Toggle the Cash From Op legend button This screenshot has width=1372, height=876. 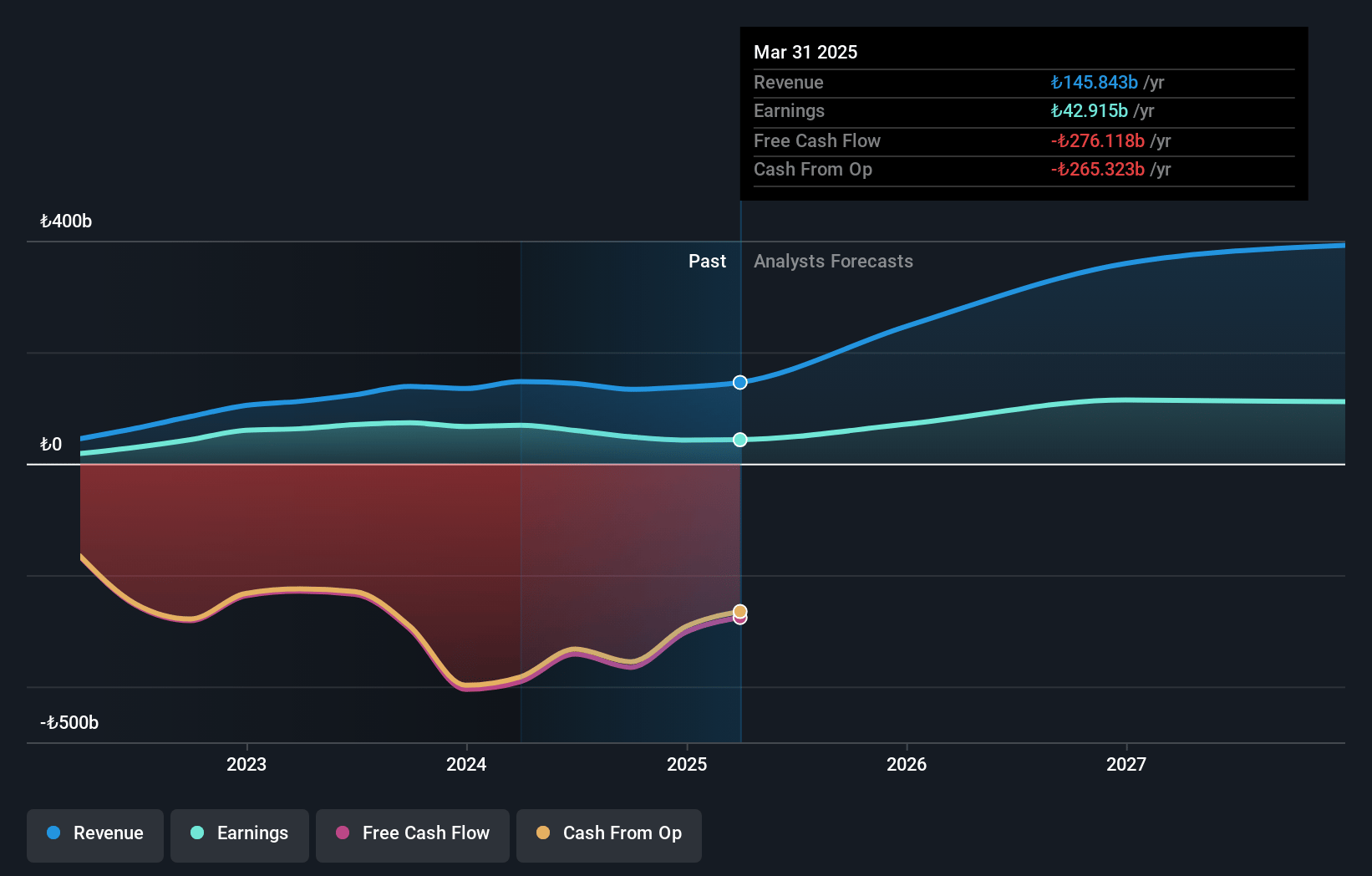tap(609, 835)
